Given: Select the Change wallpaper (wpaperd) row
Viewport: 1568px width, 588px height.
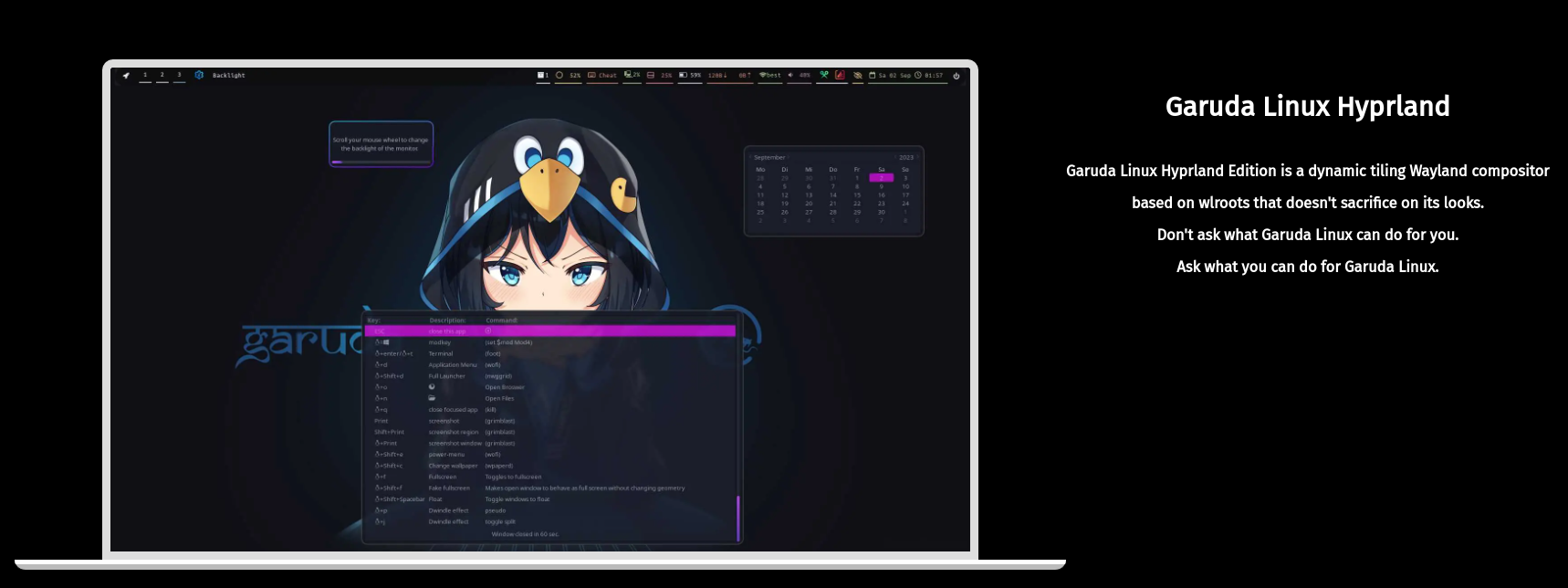Looking at the screenshot, I should 550,466.
